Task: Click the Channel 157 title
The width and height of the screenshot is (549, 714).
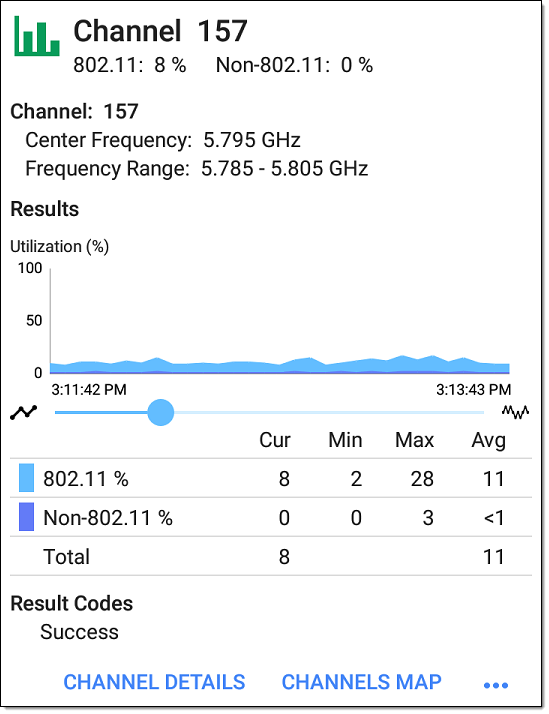Action: pos(160,31)
